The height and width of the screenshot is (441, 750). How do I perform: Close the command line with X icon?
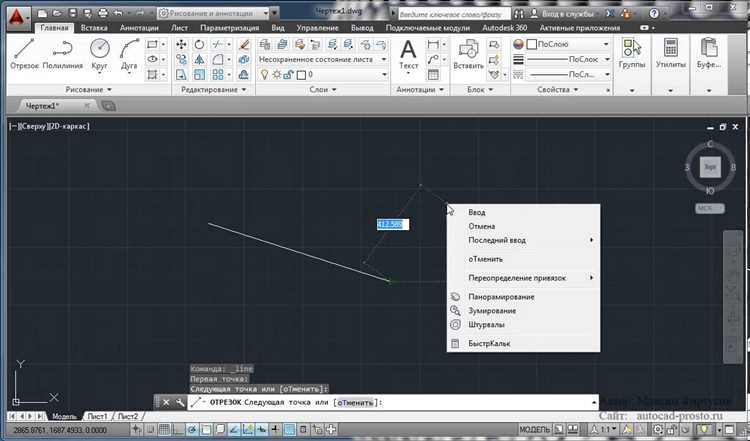pyautogui.click(x=166, y=402)
